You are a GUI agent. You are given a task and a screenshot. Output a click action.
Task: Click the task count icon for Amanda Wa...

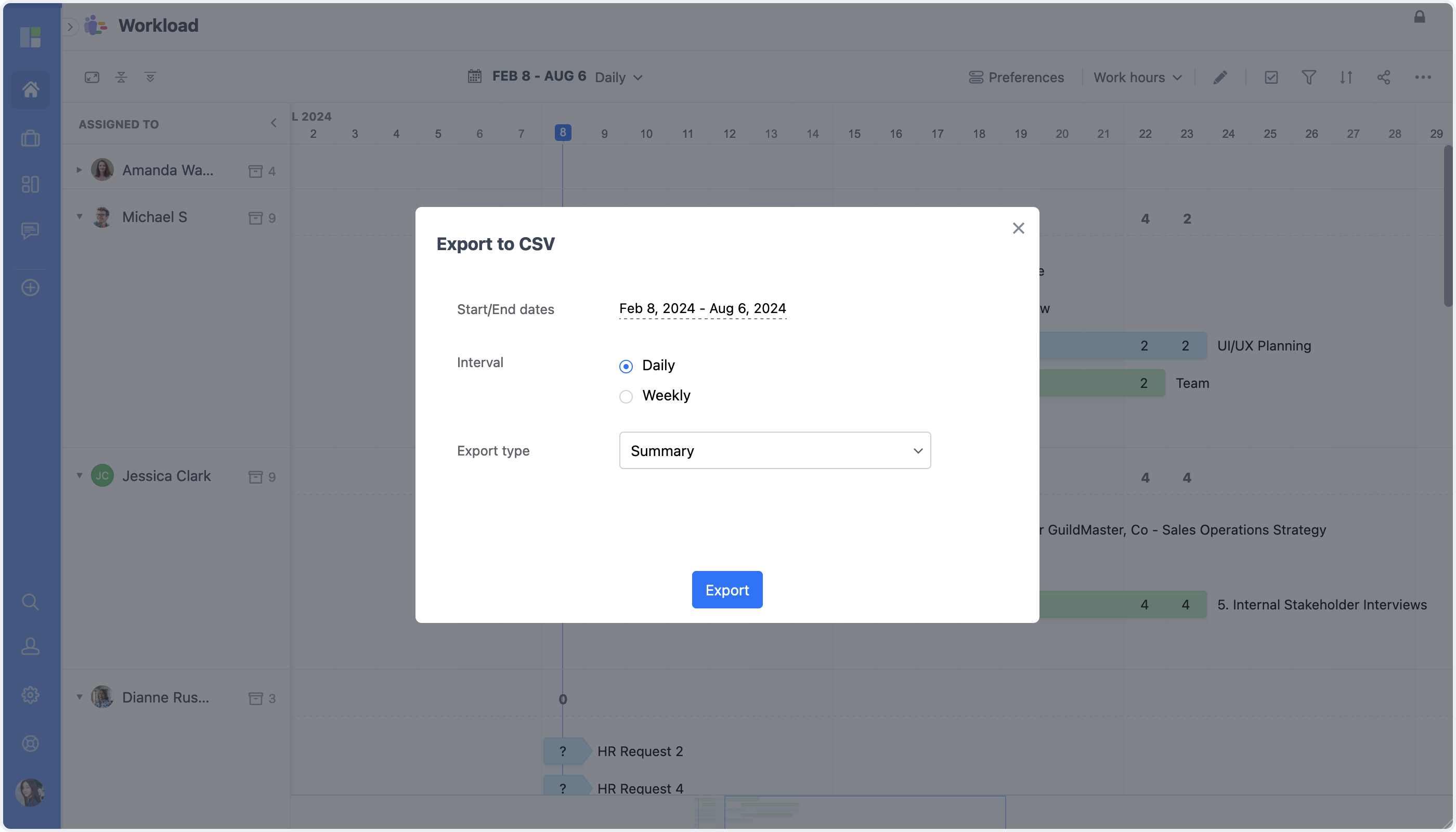click(255, 172)
